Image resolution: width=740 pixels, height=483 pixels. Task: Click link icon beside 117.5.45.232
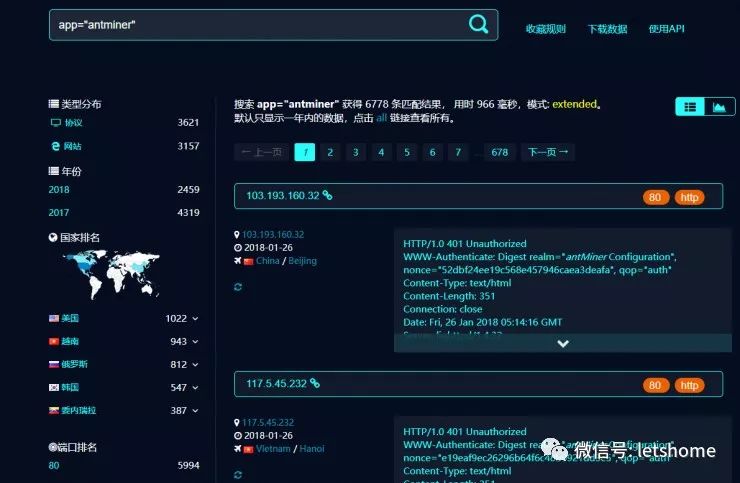tap(315, 383)
